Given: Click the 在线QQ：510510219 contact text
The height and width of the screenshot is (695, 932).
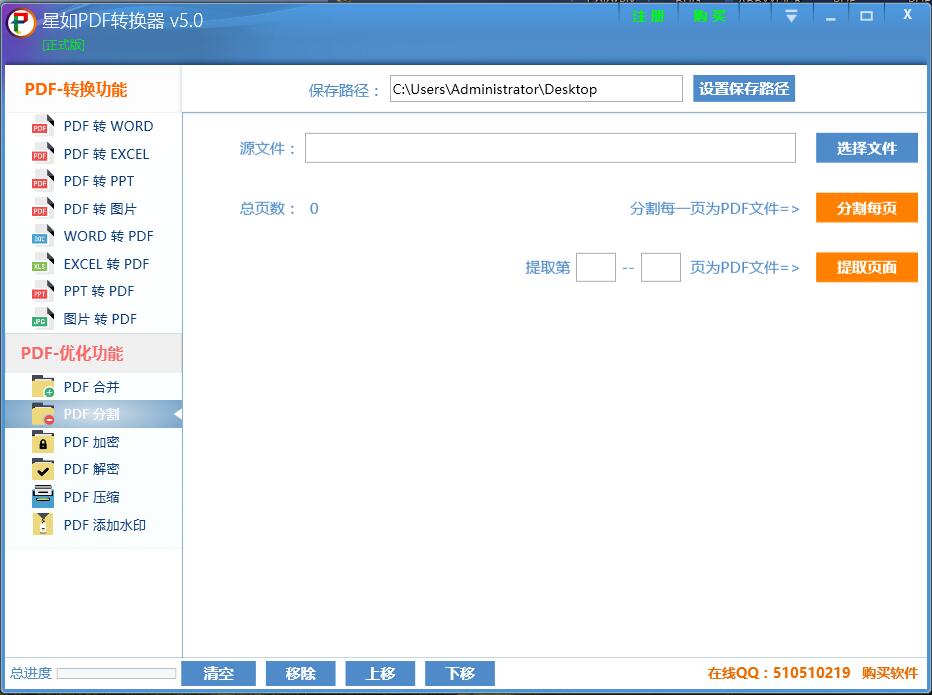Looking at the screenshot, I should click(779, 673).
